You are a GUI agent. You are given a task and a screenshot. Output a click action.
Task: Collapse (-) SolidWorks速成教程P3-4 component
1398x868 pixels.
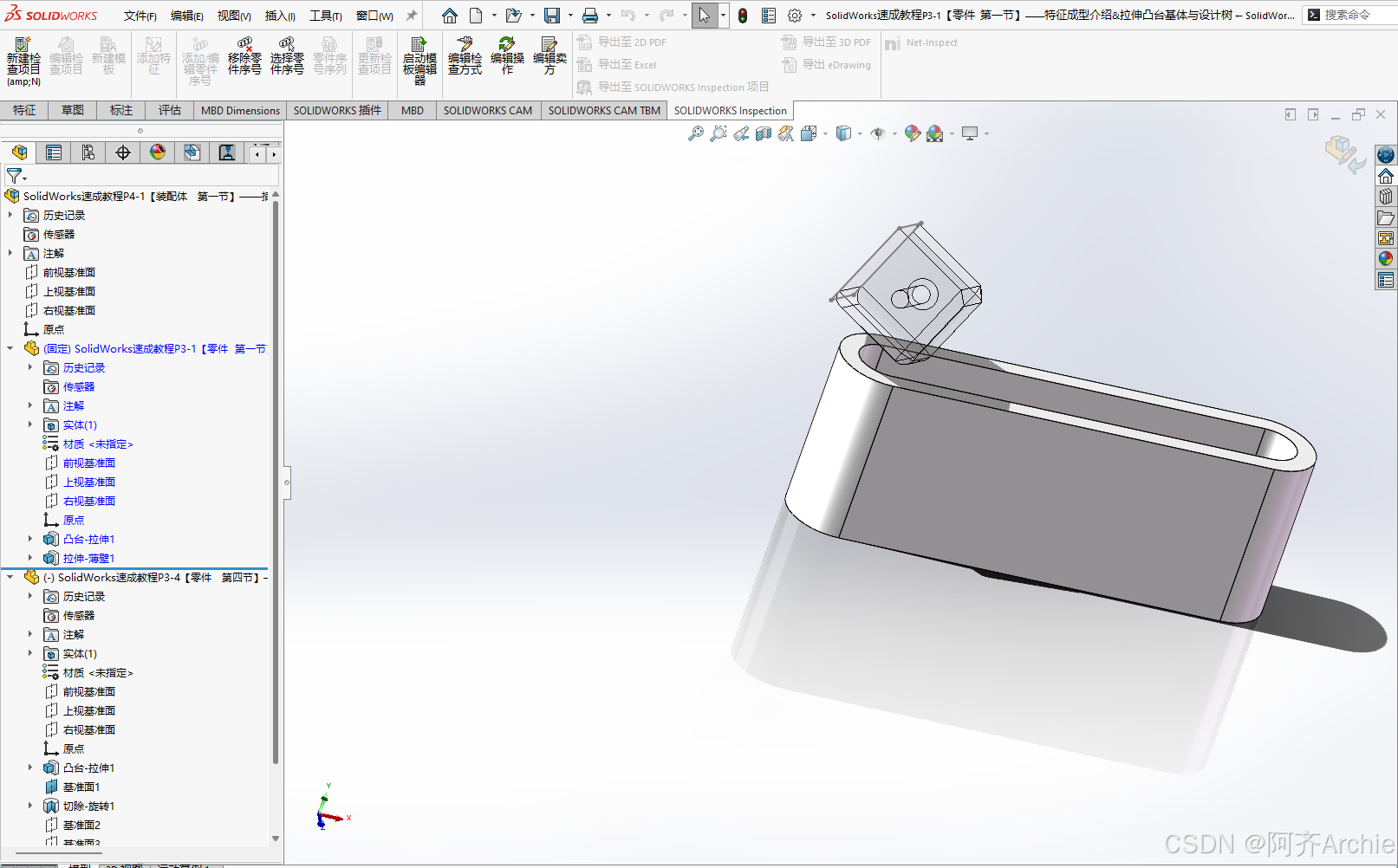point(10,577)
